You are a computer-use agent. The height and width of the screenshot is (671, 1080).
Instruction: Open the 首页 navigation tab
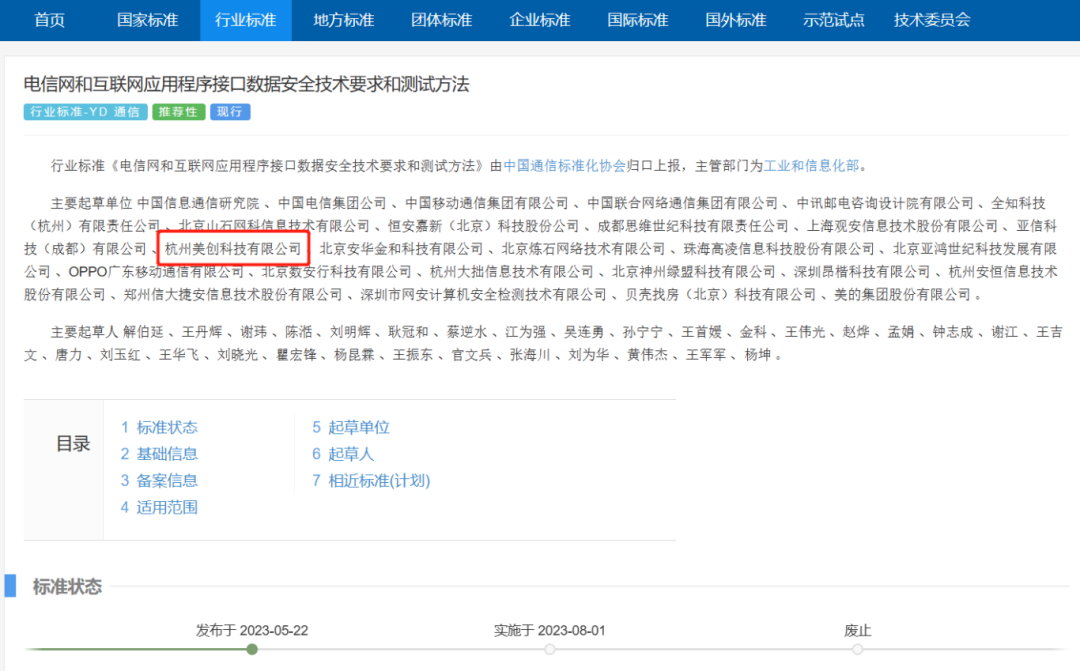(x=50, y=20)
